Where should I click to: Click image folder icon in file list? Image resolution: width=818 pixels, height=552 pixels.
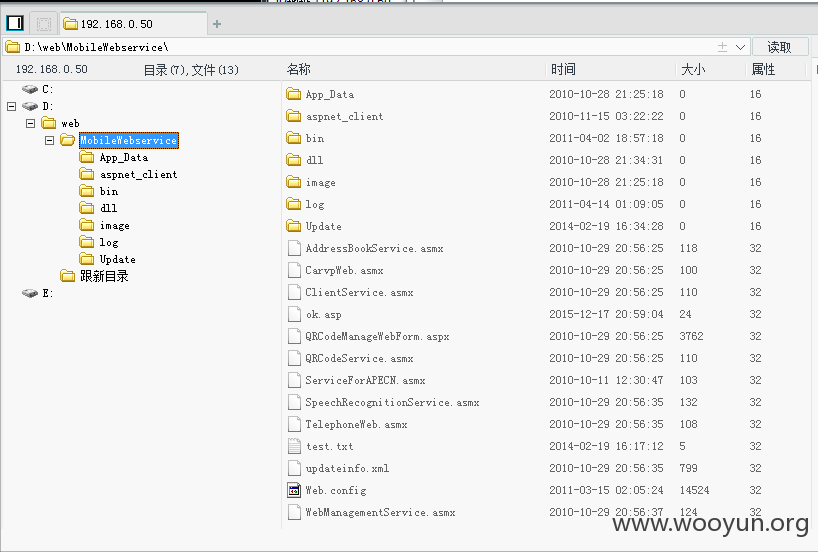[294, 182]
